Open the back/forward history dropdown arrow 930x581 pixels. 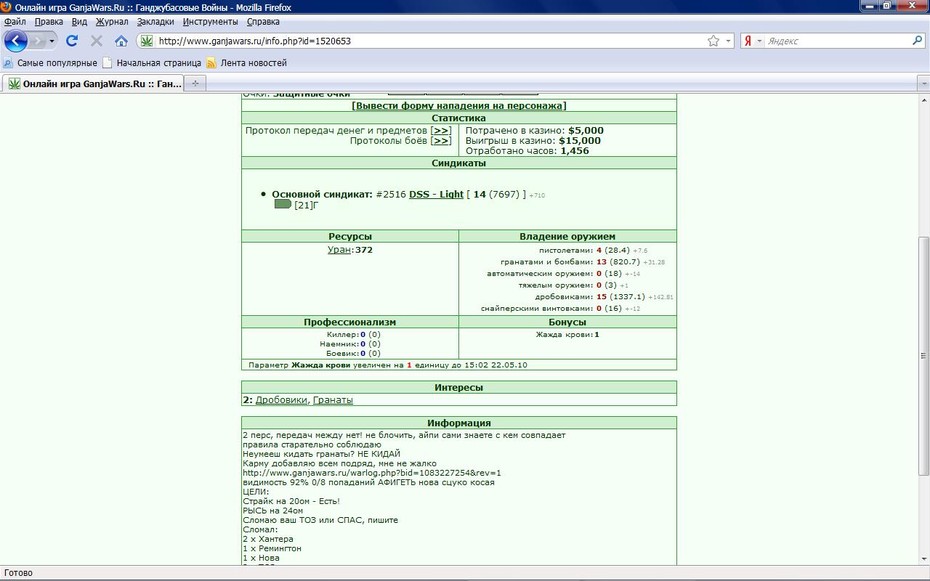point(52,41)
